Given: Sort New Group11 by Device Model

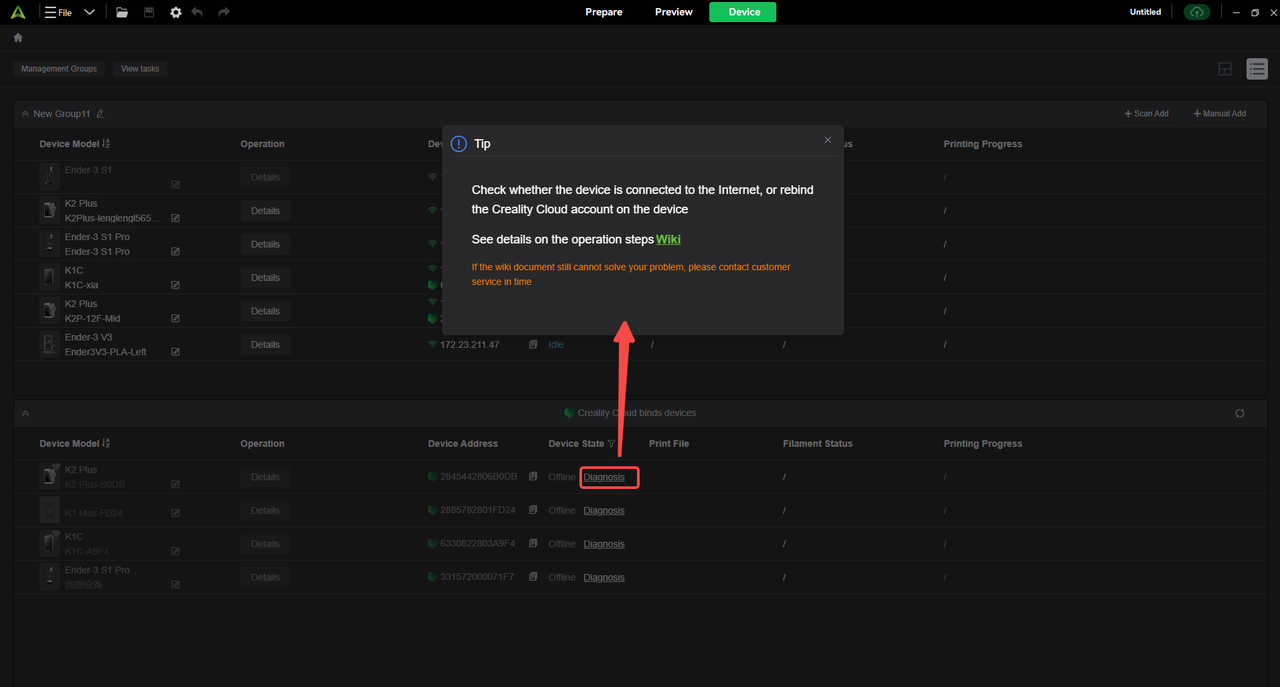Looking at the screenshot, I should (106, 144).
